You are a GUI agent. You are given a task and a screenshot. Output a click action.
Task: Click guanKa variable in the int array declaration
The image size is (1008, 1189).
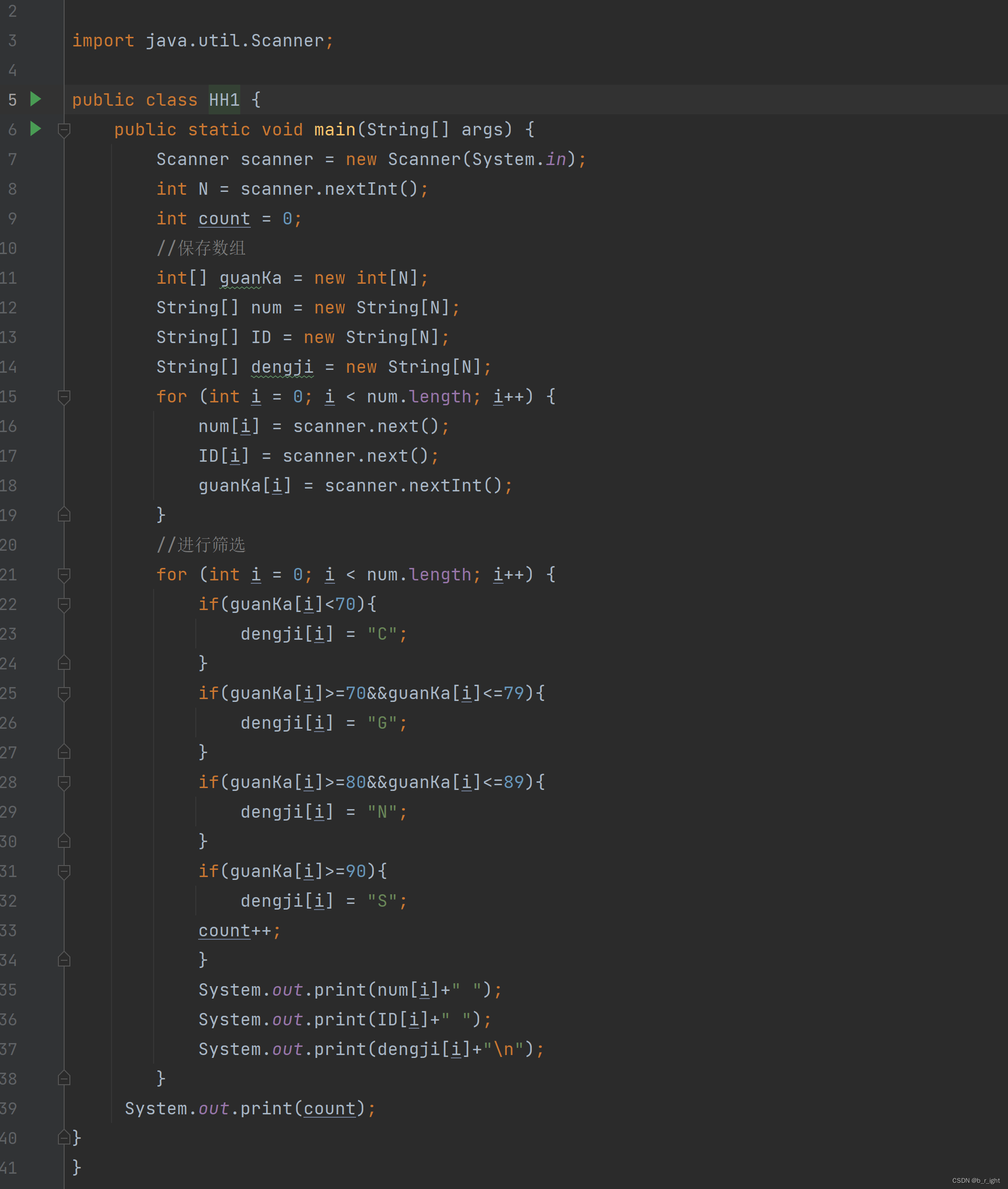250,278
